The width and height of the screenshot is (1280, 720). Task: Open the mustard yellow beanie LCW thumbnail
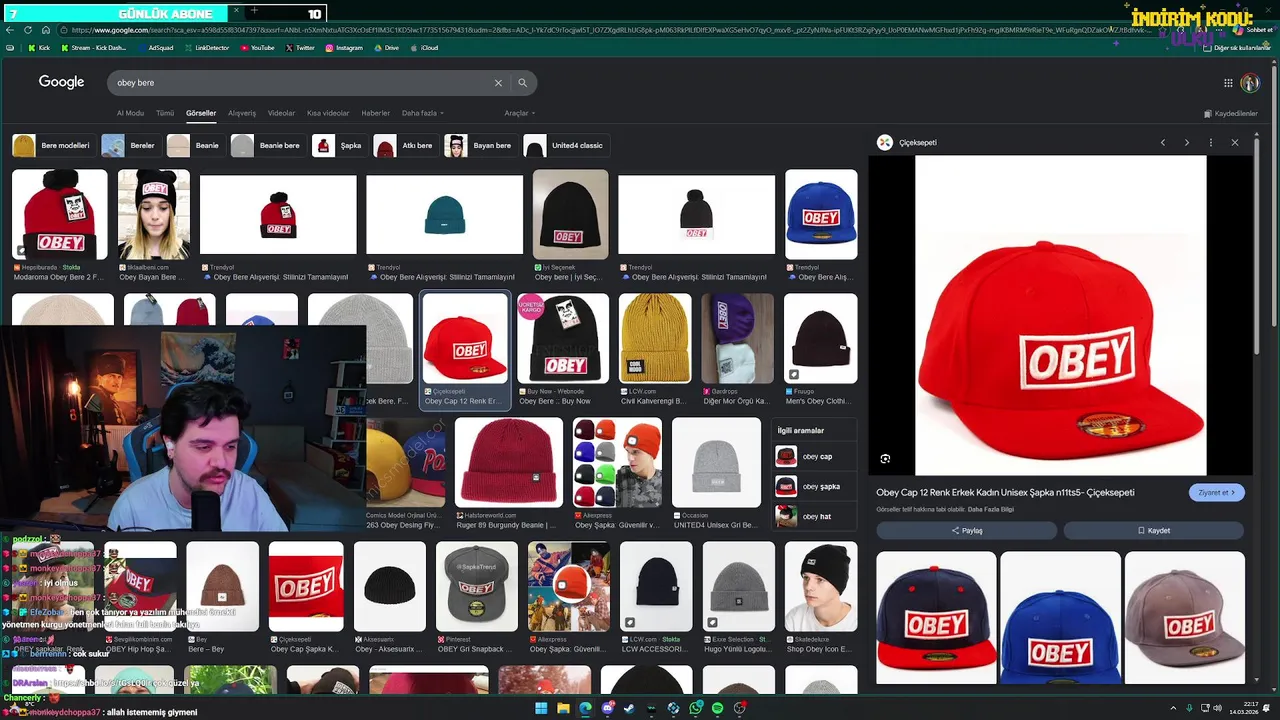coord(655,338)
